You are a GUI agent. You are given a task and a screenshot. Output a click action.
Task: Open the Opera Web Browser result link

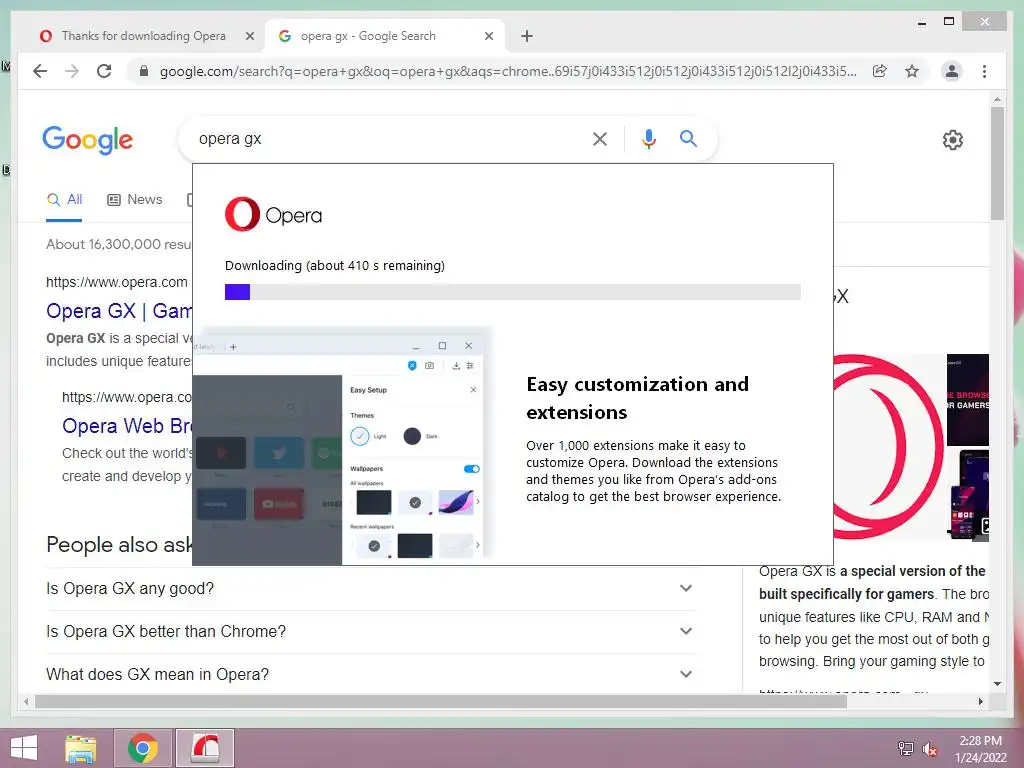[127, 426]
